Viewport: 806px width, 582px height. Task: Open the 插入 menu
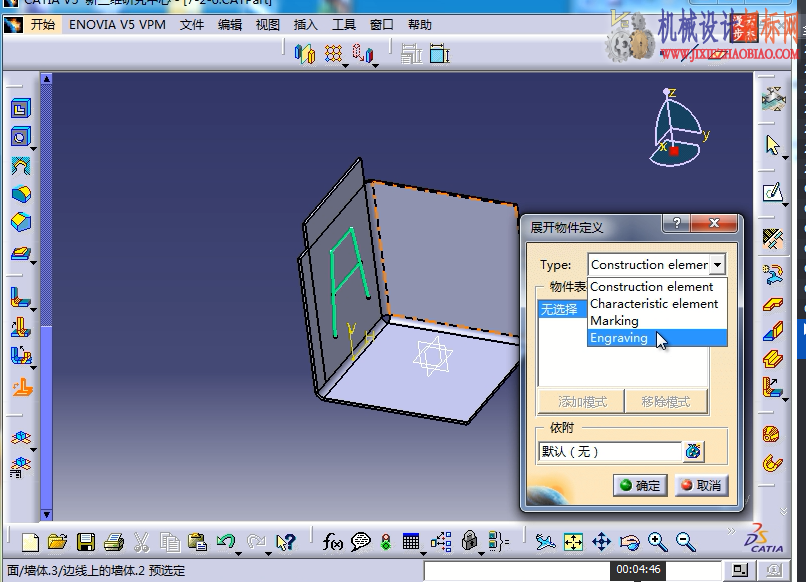[x=305, y=25]
